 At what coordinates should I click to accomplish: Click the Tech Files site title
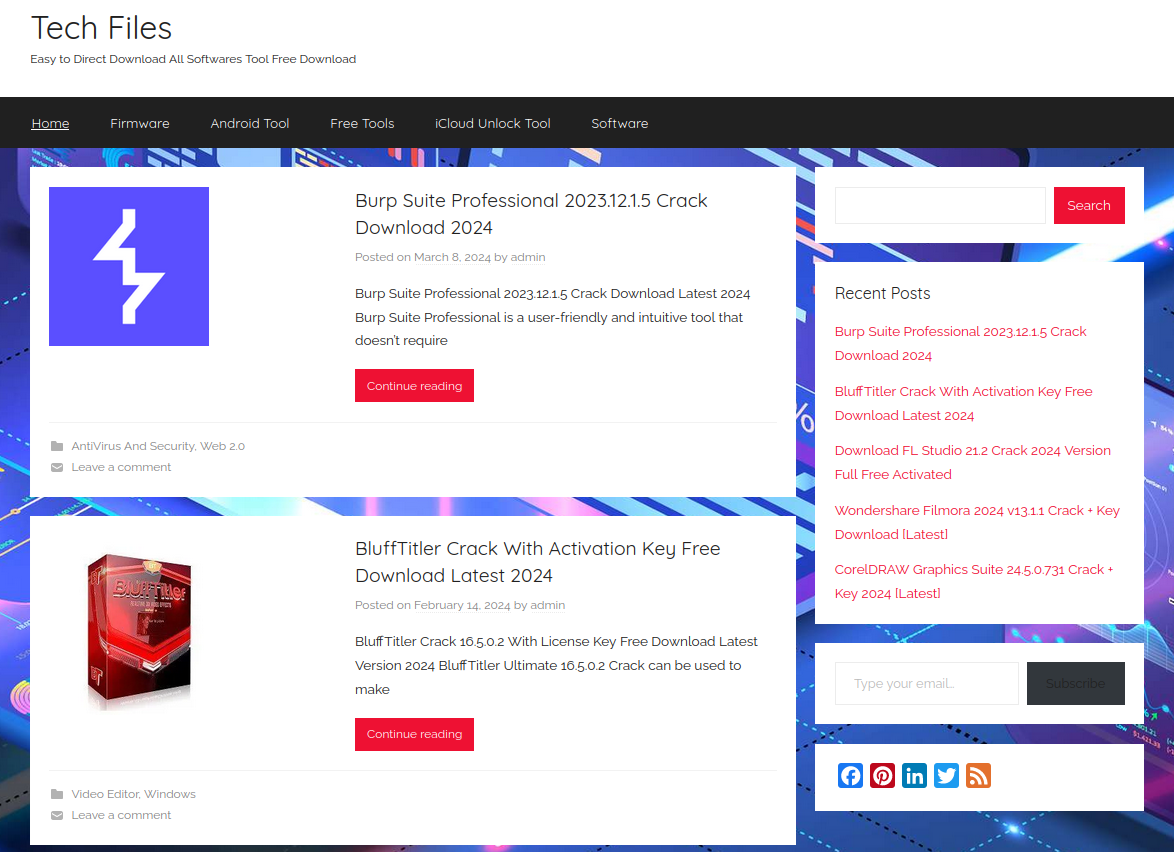coord(101,28)
